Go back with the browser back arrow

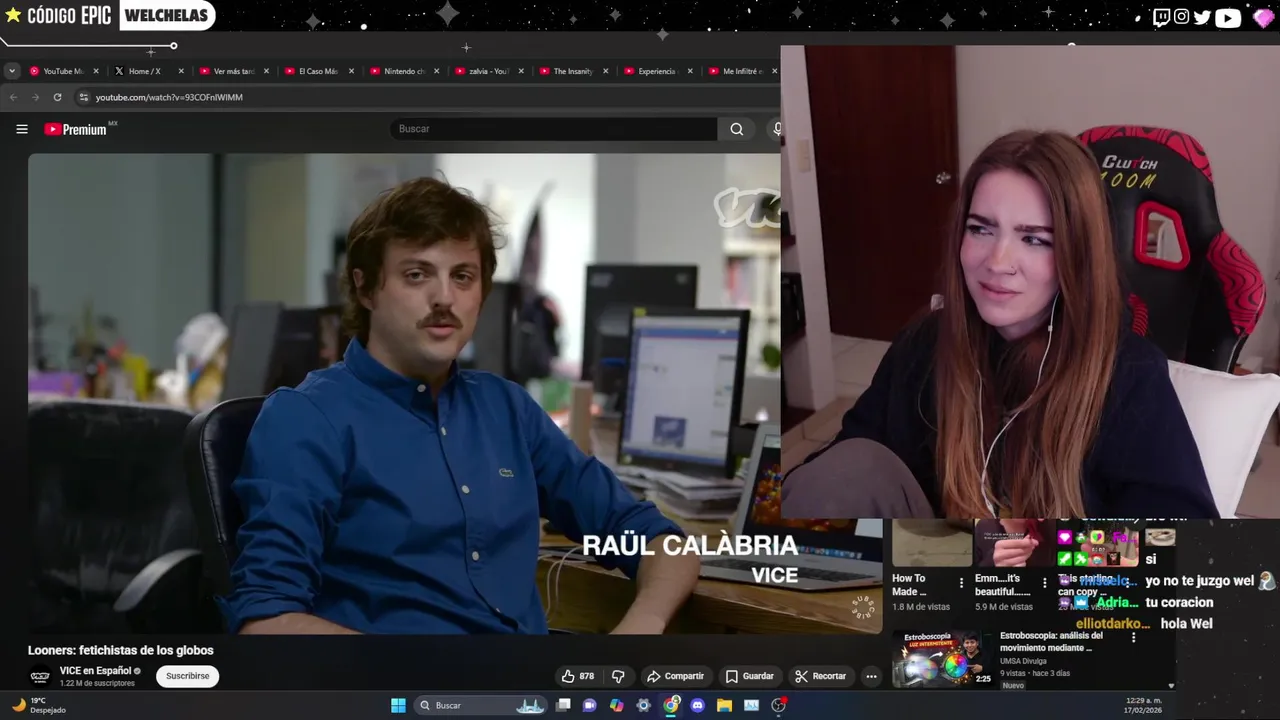[13, 97]
